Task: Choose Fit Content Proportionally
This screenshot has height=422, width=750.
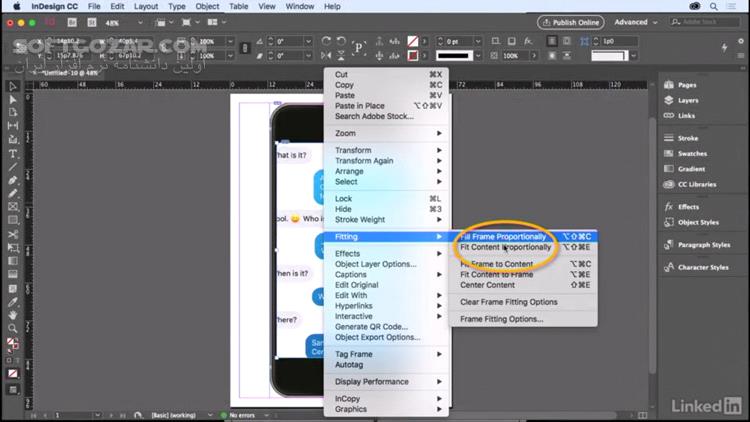Action: click(x=524, y=247)
